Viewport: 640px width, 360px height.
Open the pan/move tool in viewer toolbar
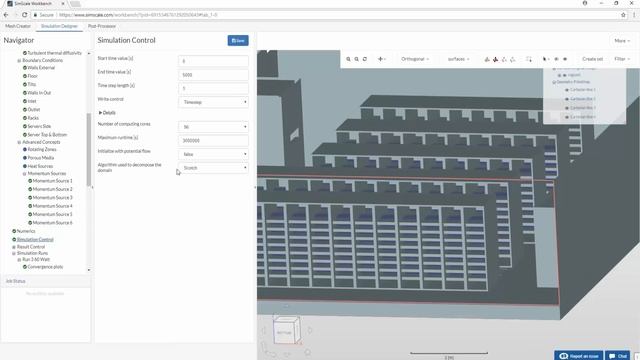pos(382,59)
